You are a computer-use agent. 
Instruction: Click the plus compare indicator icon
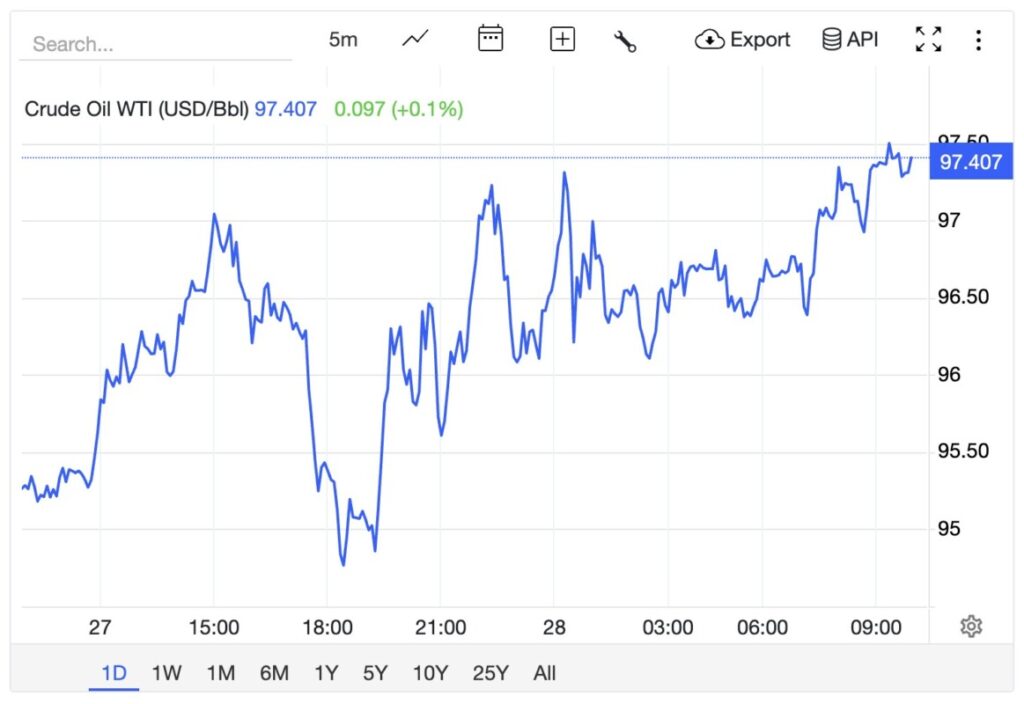[563, 40]
